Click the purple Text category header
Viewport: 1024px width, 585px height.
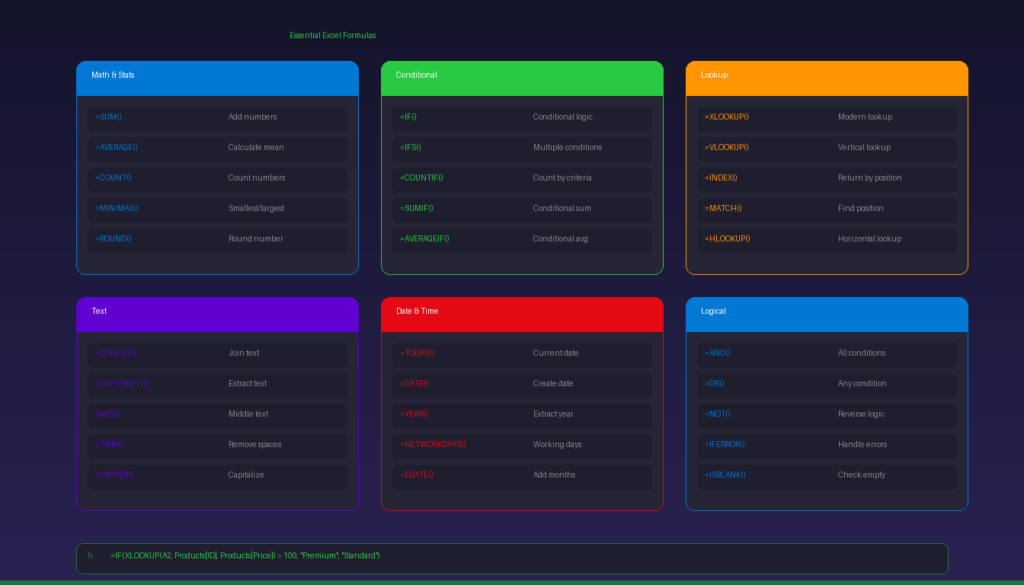tap(217, 312)
